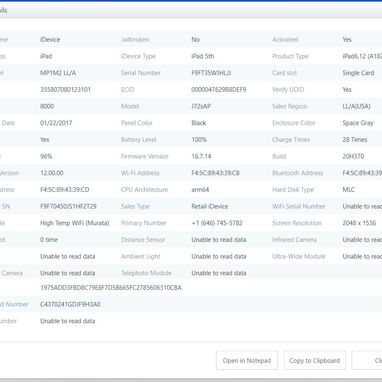Select the MLC value
The height and width of the screenshot is (382, 382).
(x=349, y=189)
